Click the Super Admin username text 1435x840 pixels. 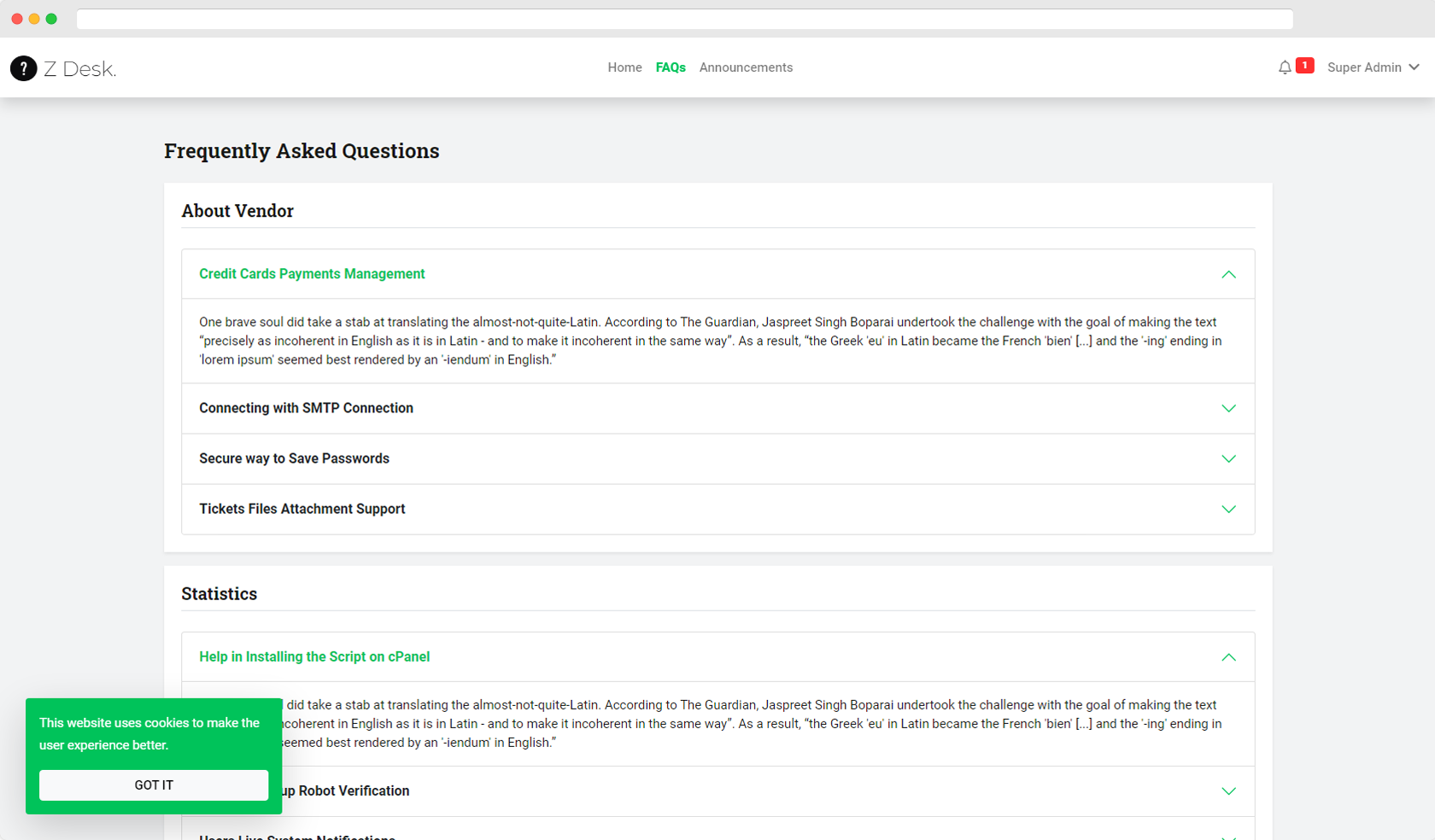1363,67
